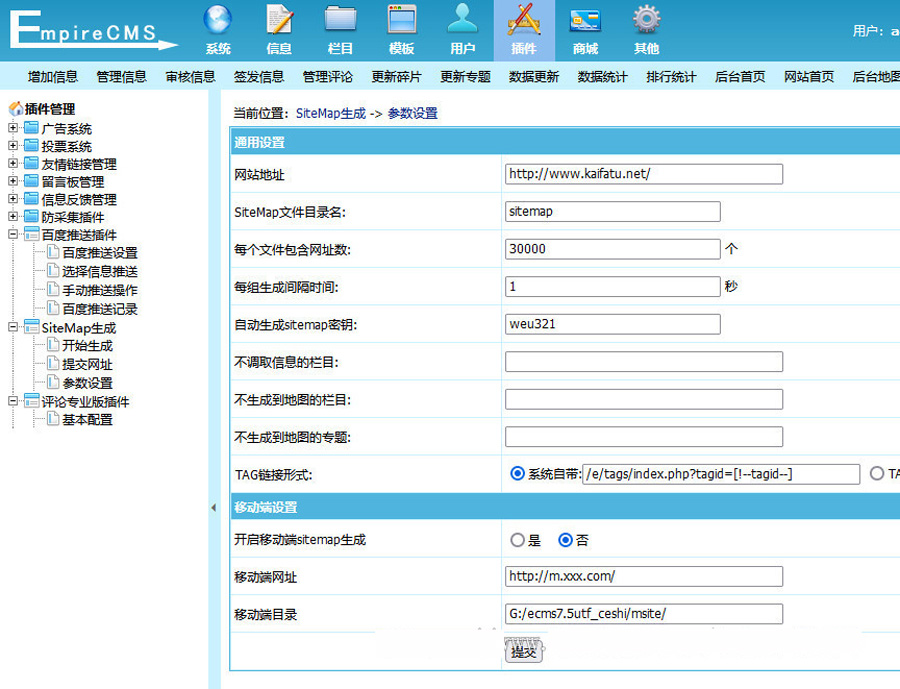Viewport: 900px width, 689px height.
Task: Click the 用户 person icon
Action: [462, 21]
